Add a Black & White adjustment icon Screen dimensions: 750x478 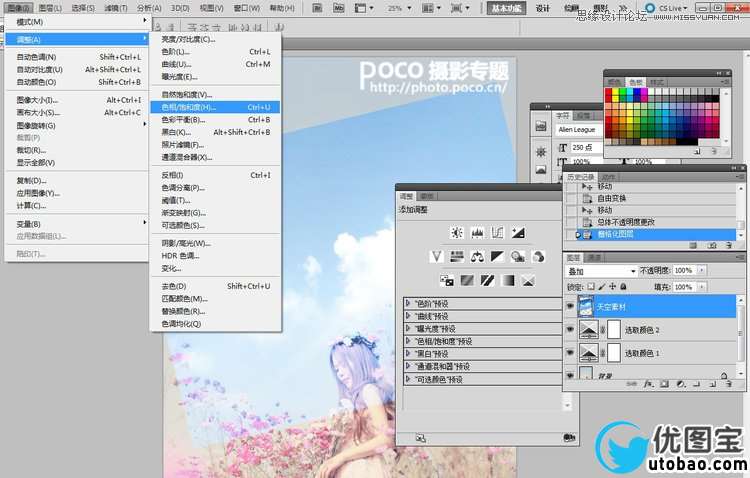pyautogui.click(x=497, y=257)
